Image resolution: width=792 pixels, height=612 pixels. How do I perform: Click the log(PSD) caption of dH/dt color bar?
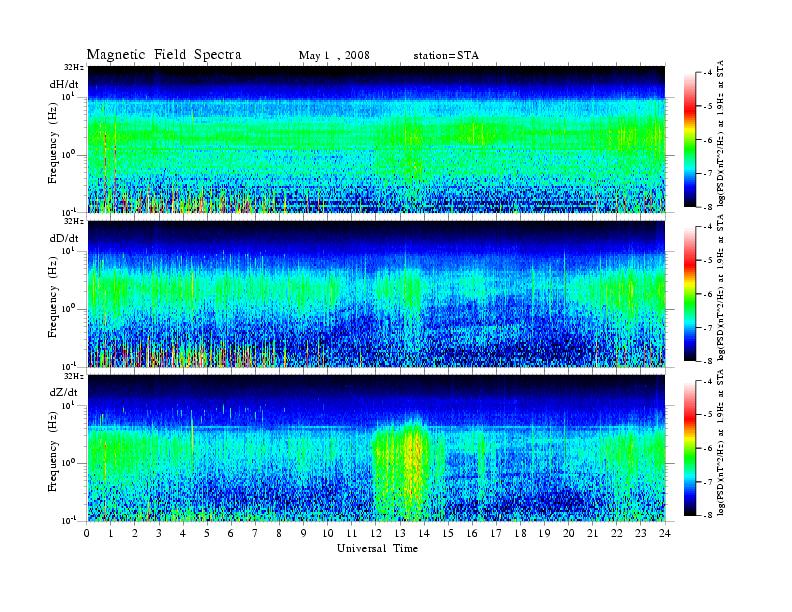point(721,133)
